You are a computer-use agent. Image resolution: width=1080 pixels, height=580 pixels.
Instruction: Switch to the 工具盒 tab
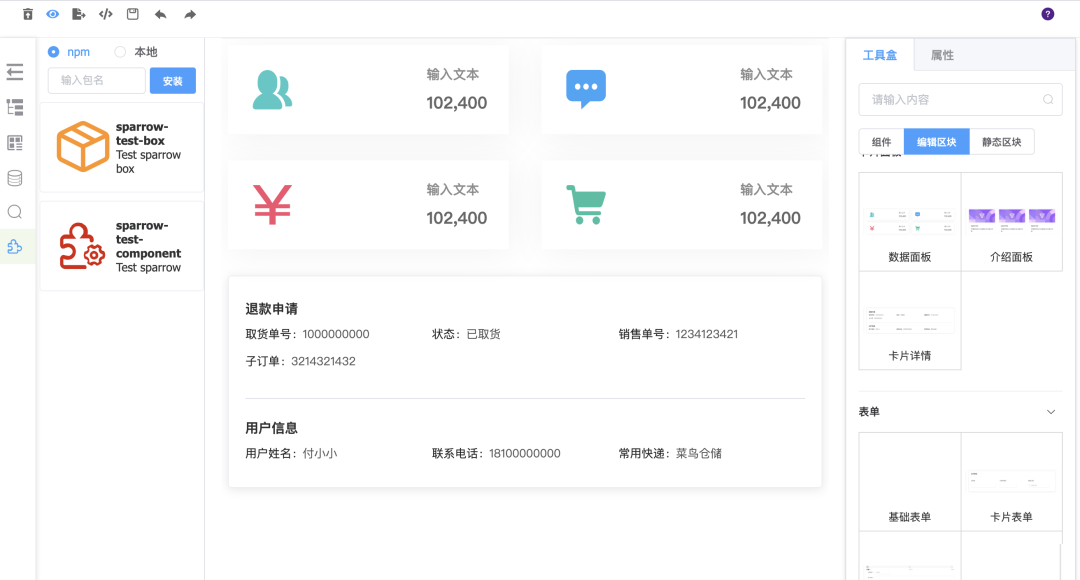880,56
